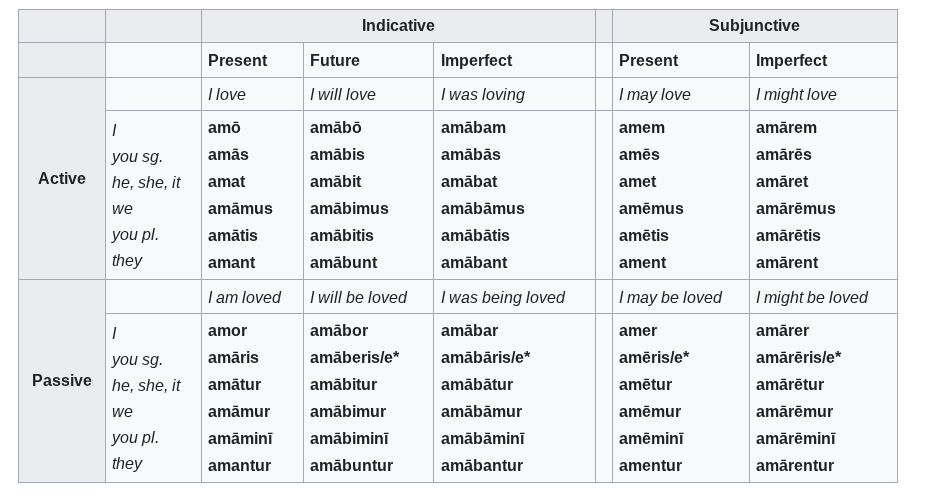The image size is (932, 495).
Task: Click the Future tense header
Action: (335, 61)
